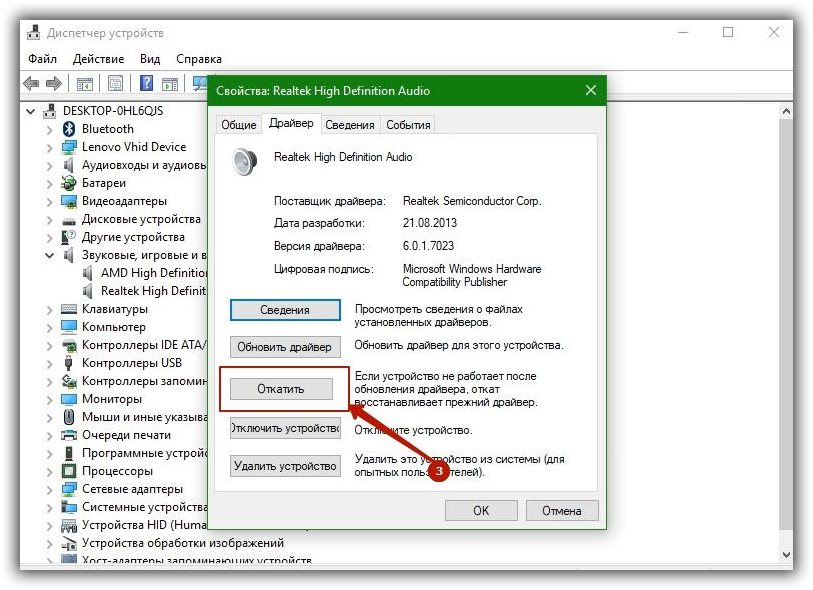Click the speaker icon of AMD High Definition

(88, 273)
